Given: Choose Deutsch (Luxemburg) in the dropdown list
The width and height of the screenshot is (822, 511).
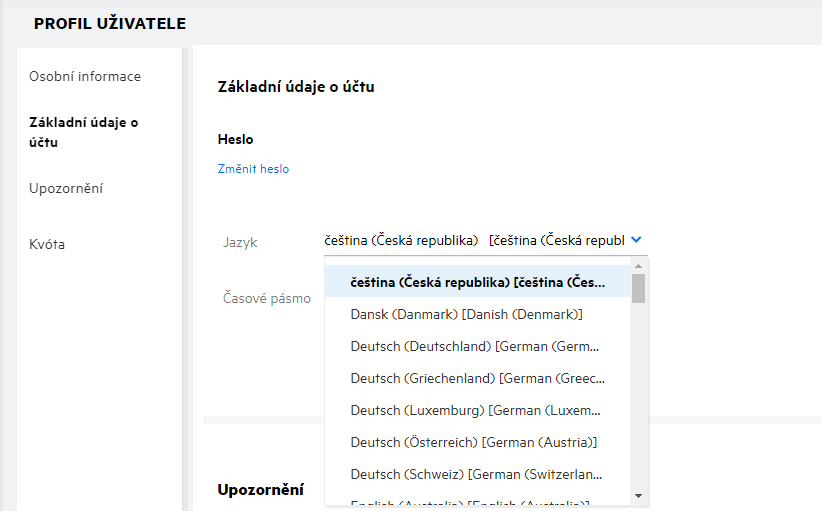Looking at the screenshot, I should [x=477, y=411].
